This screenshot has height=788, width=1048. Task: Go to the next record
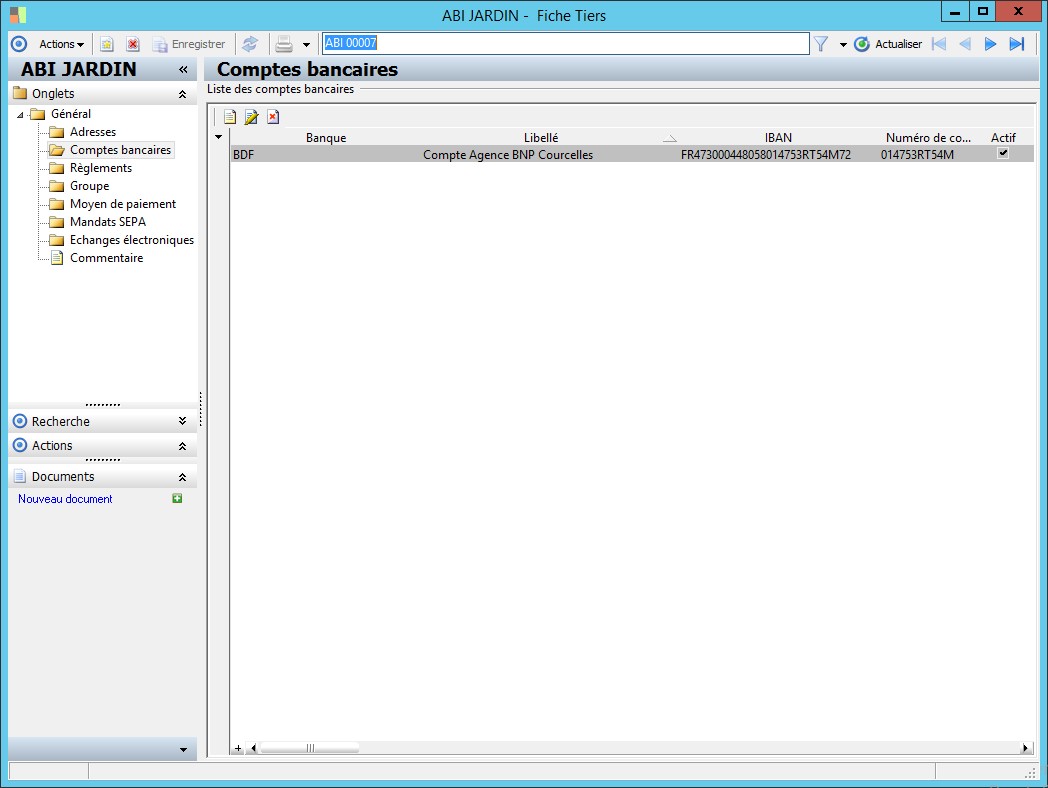click(991, 44)
